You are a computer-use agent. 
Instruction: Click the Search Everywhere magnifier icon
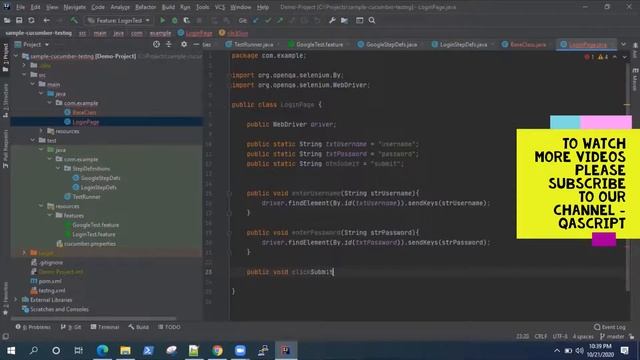click(372, 20)
